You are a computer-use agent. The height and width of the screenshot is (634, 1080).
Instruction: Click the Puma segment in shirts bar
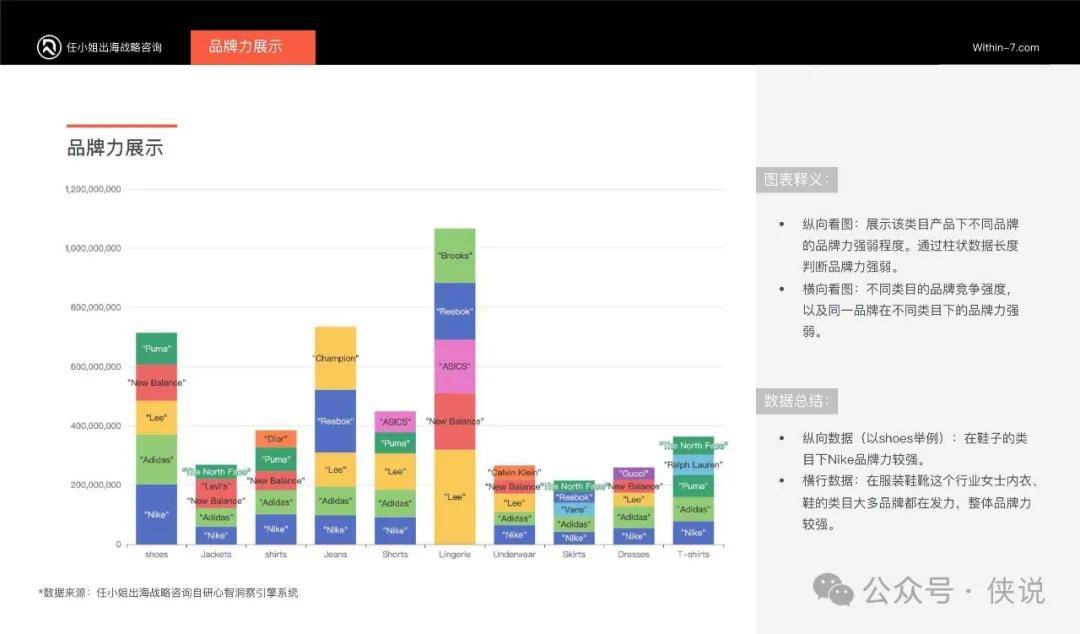pyautogui.click(x=276, y=460)
